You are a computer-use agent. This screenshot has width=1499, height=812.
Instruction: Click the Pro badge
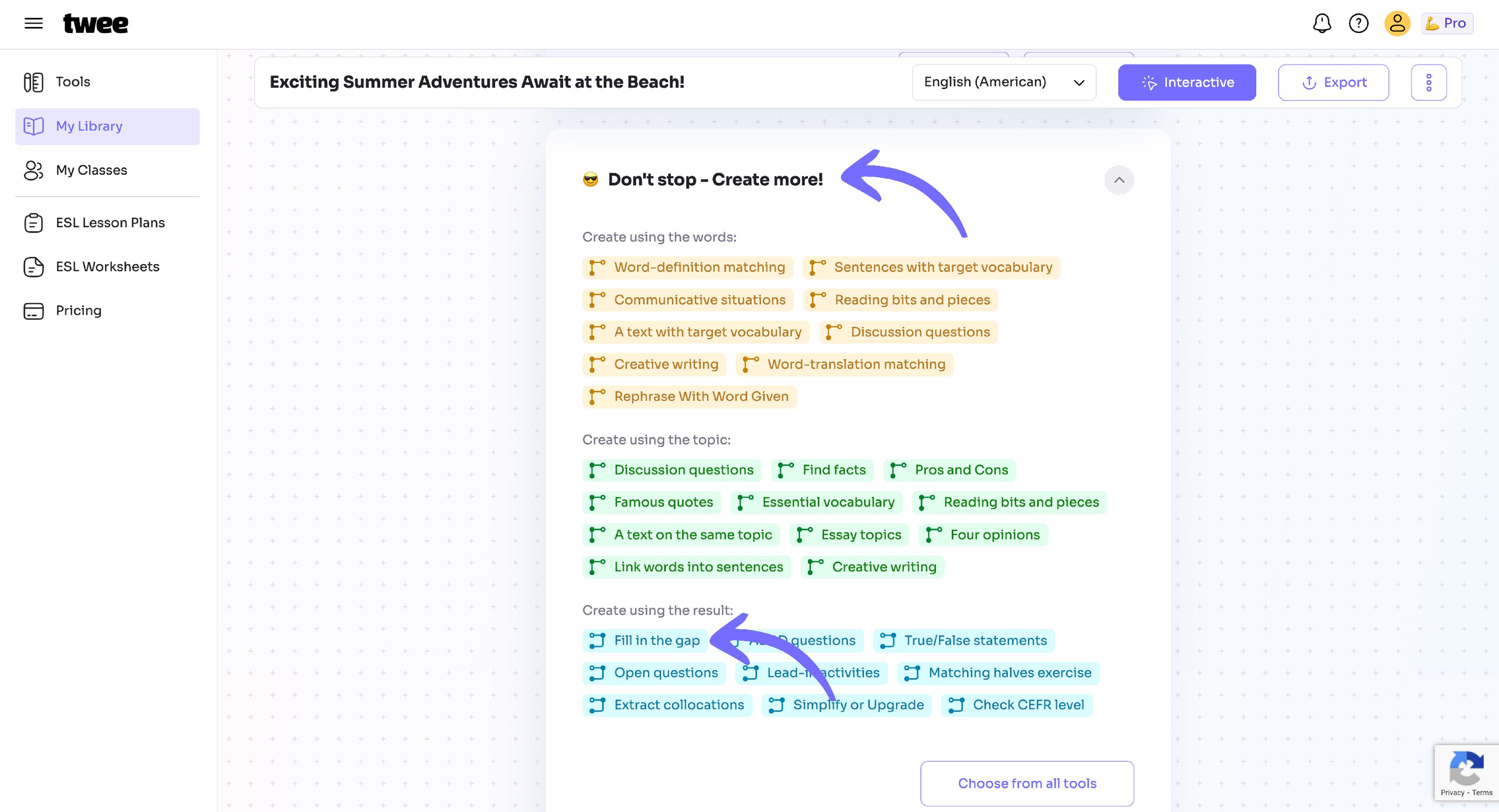tap(1447, 23)
